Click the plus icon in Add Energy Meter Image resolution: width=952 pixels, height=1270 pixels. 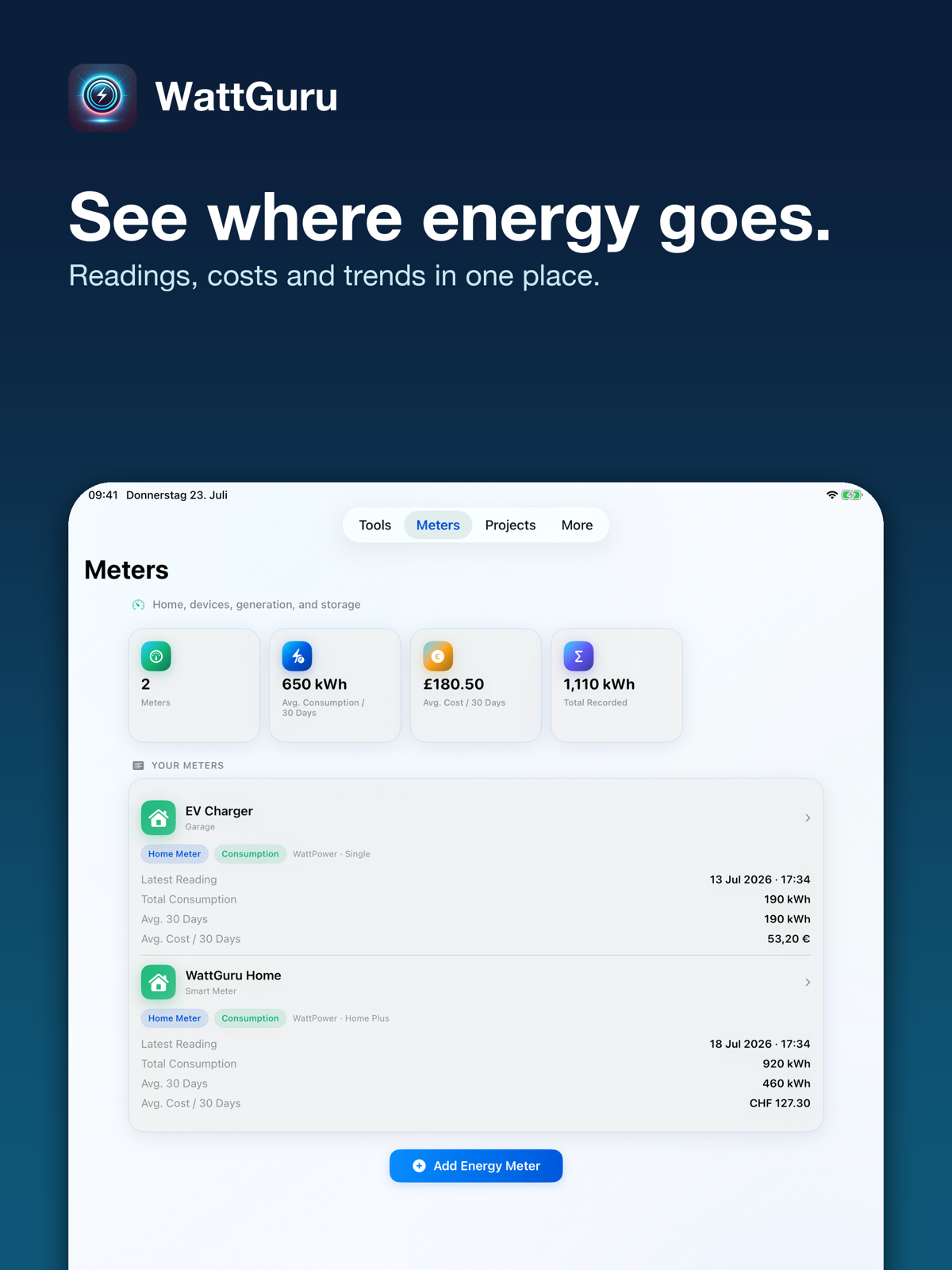[x=419, y=1166]
